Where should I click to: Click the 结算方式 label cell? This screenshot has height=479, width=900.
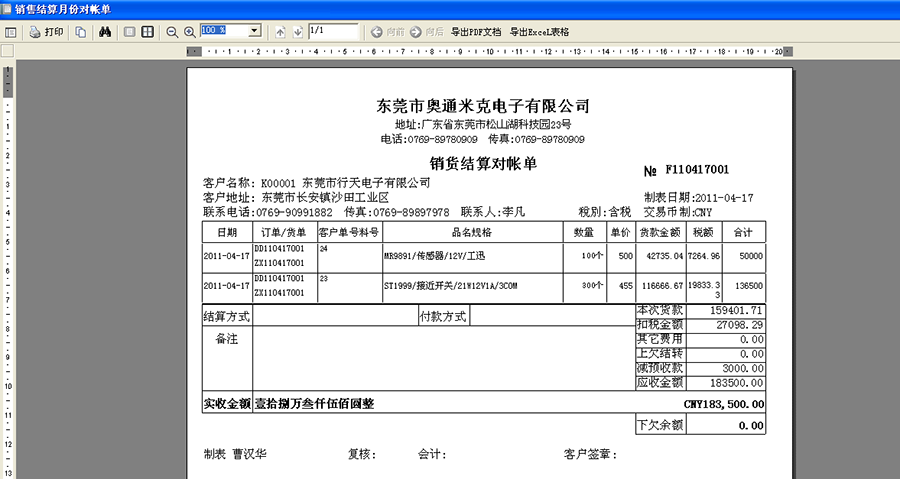pos(227,316)
